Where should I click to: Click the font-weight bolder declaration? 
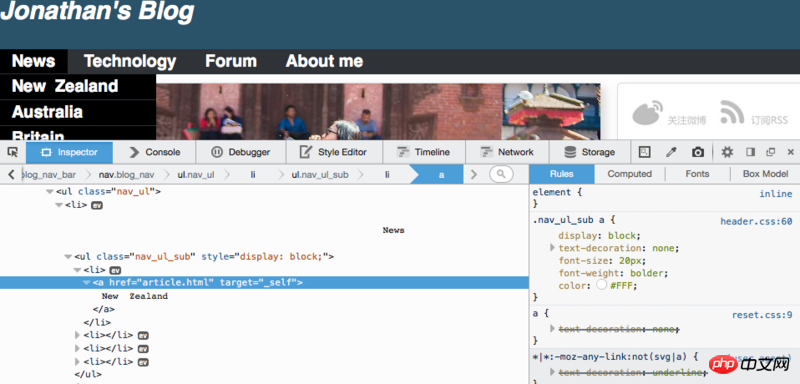coord(613,273)
